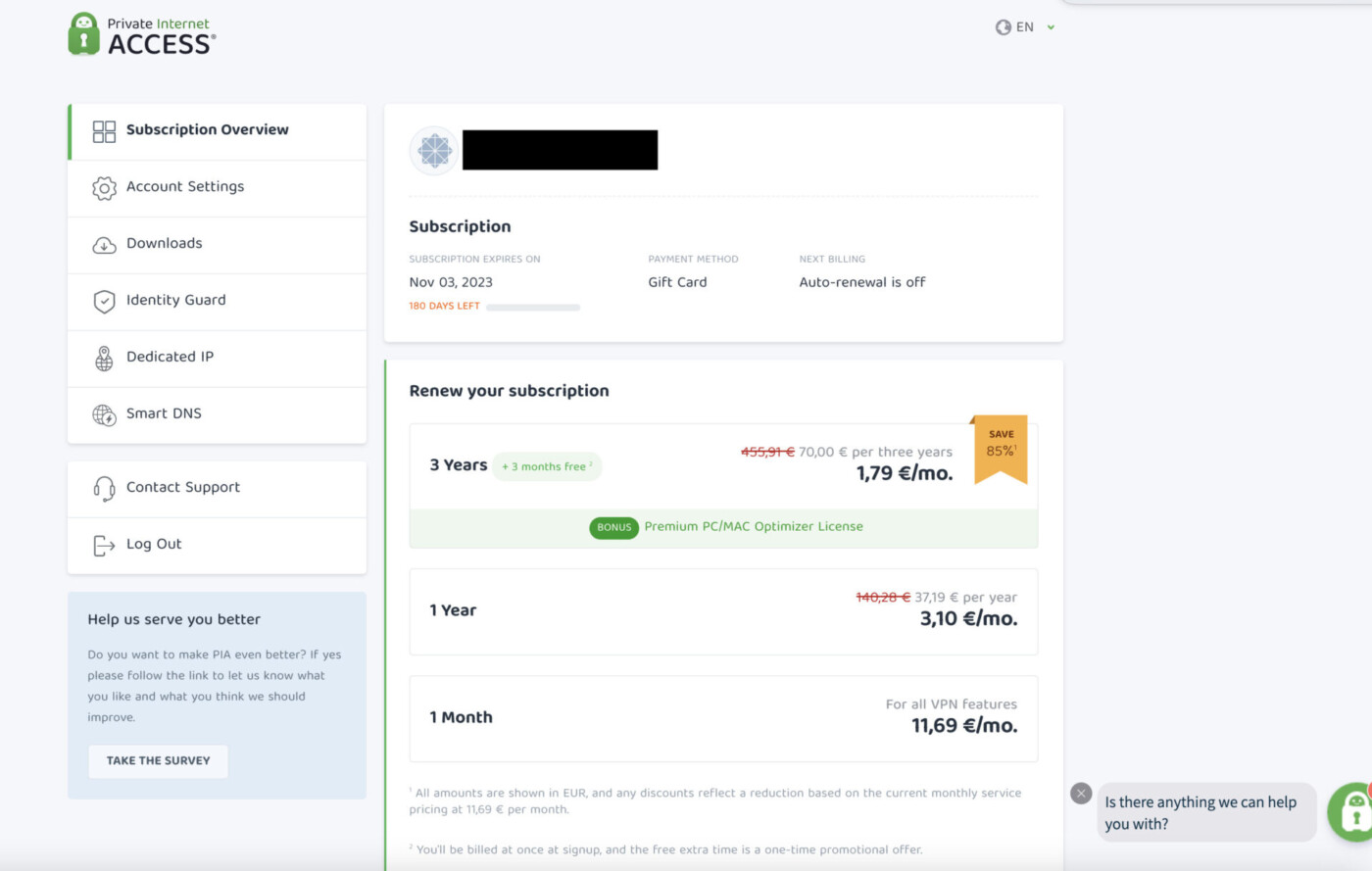Choose the 1 Year renewal plan
1372x871 pixels.
723,611
